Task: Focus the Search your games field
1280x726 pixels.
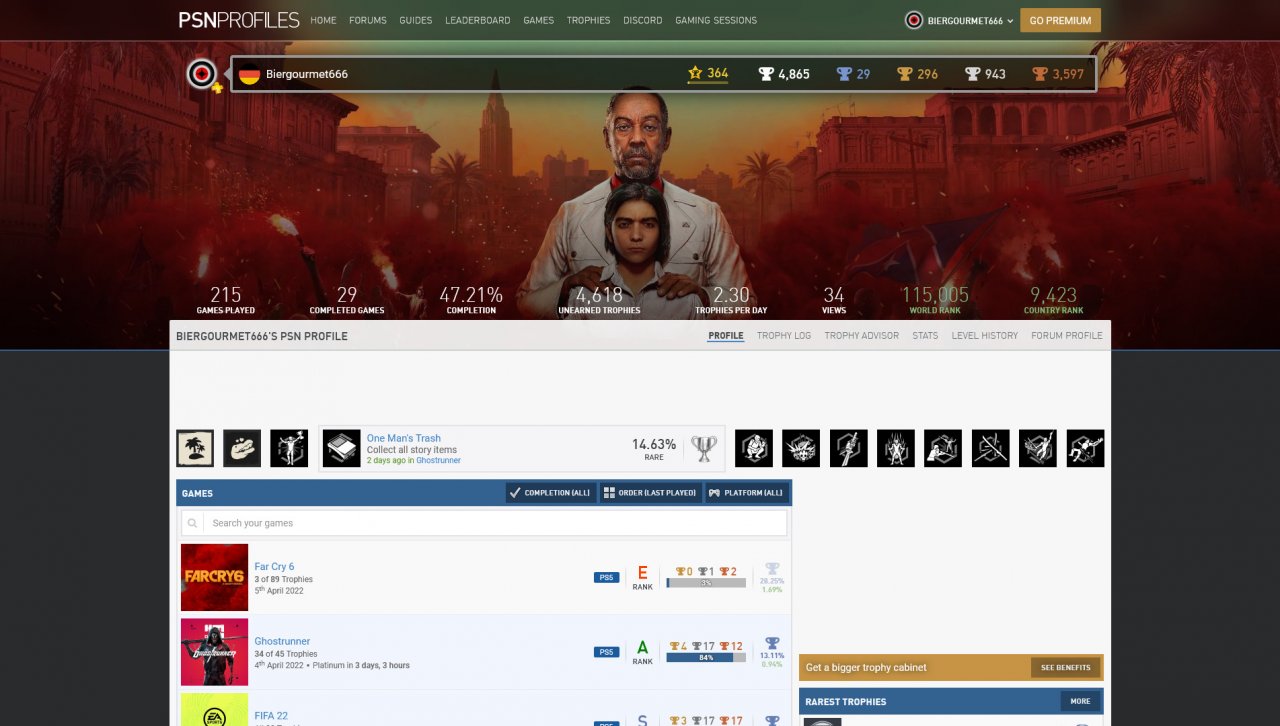Action: (494, 523)
